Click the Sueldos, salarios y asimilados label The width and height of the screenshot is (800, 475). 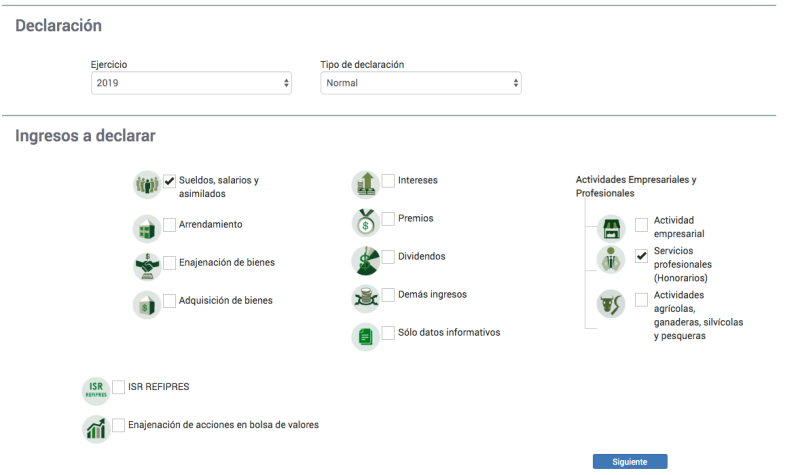[219, 187]
